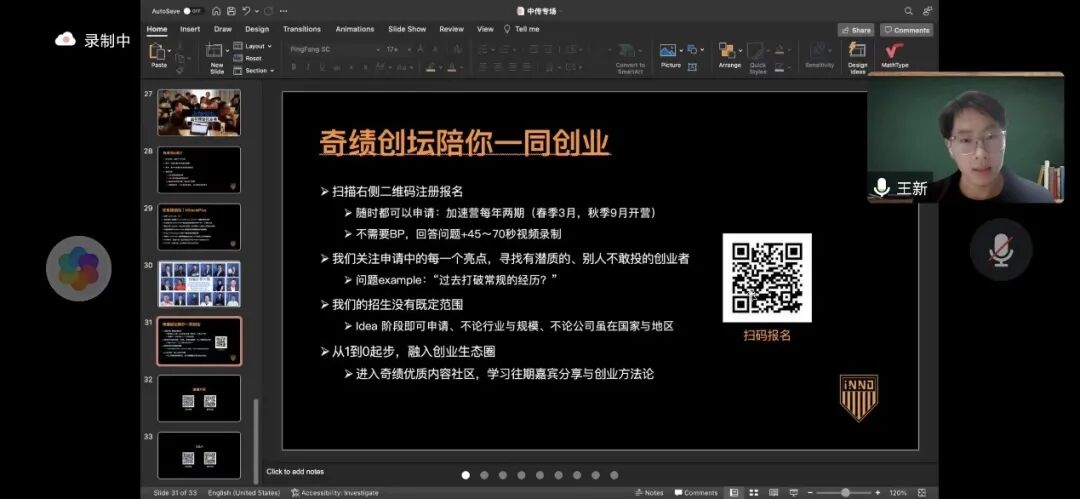
Task: Click the zoom slider handle
Action: pyautogui.click(x=845, y=493)
